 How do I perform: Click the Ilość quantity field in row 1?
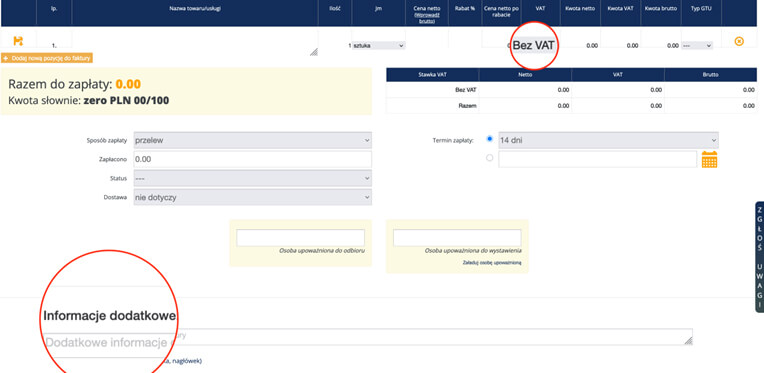tap(335, 45)
